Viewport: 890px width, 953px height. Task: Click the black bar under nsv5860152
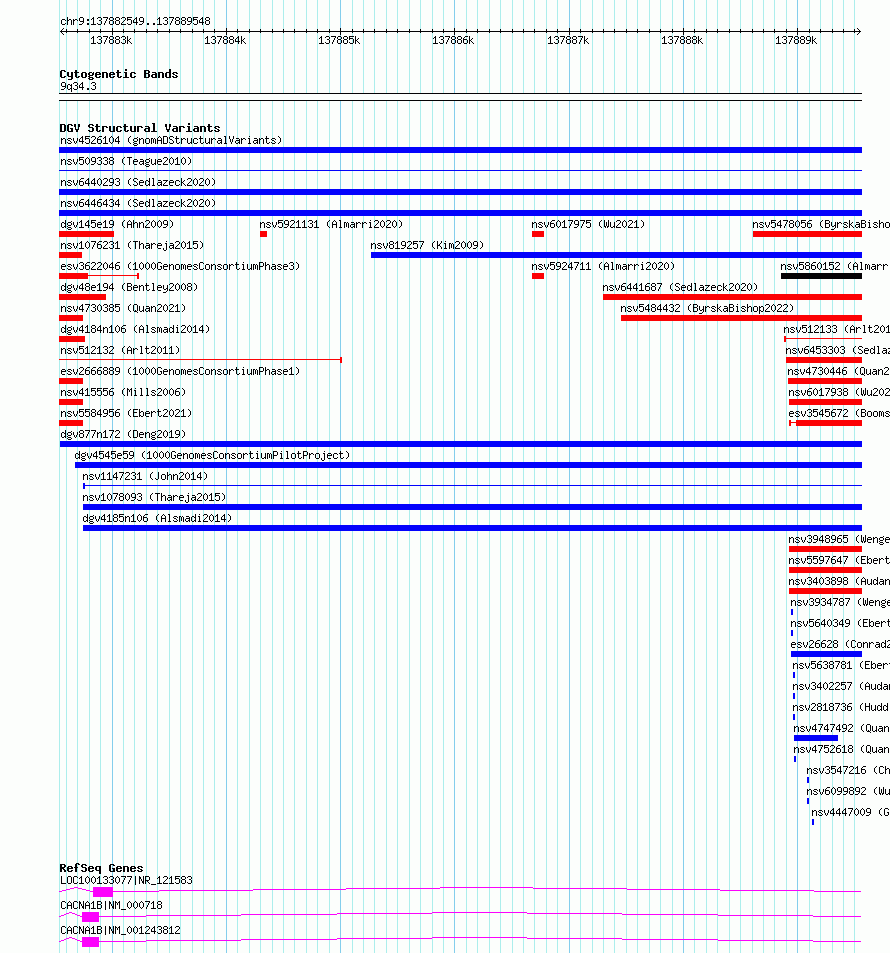pyautogui.click(x=821, y=276)
